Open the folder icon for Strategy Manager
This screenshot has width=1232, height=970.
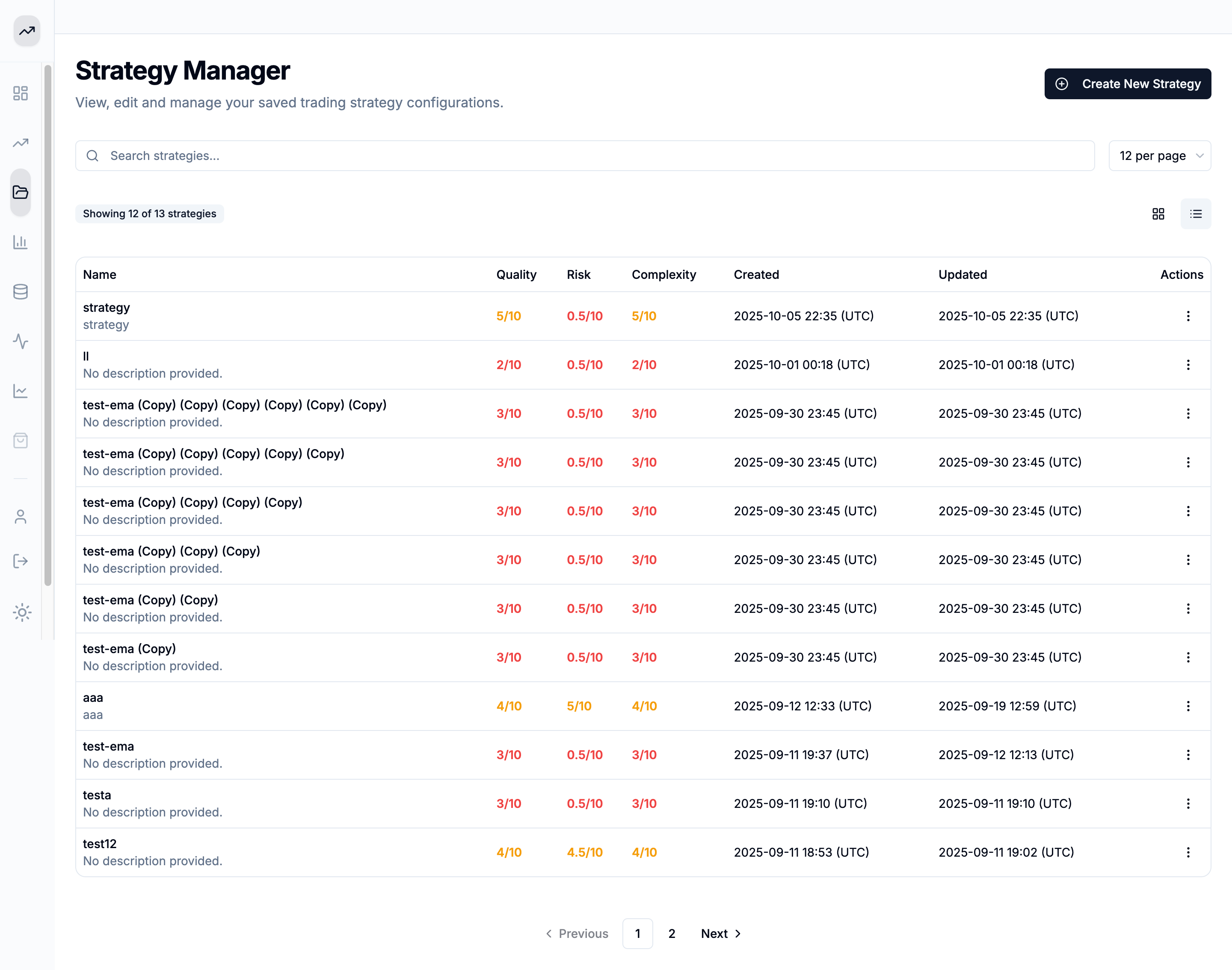(x=21, y=192)
